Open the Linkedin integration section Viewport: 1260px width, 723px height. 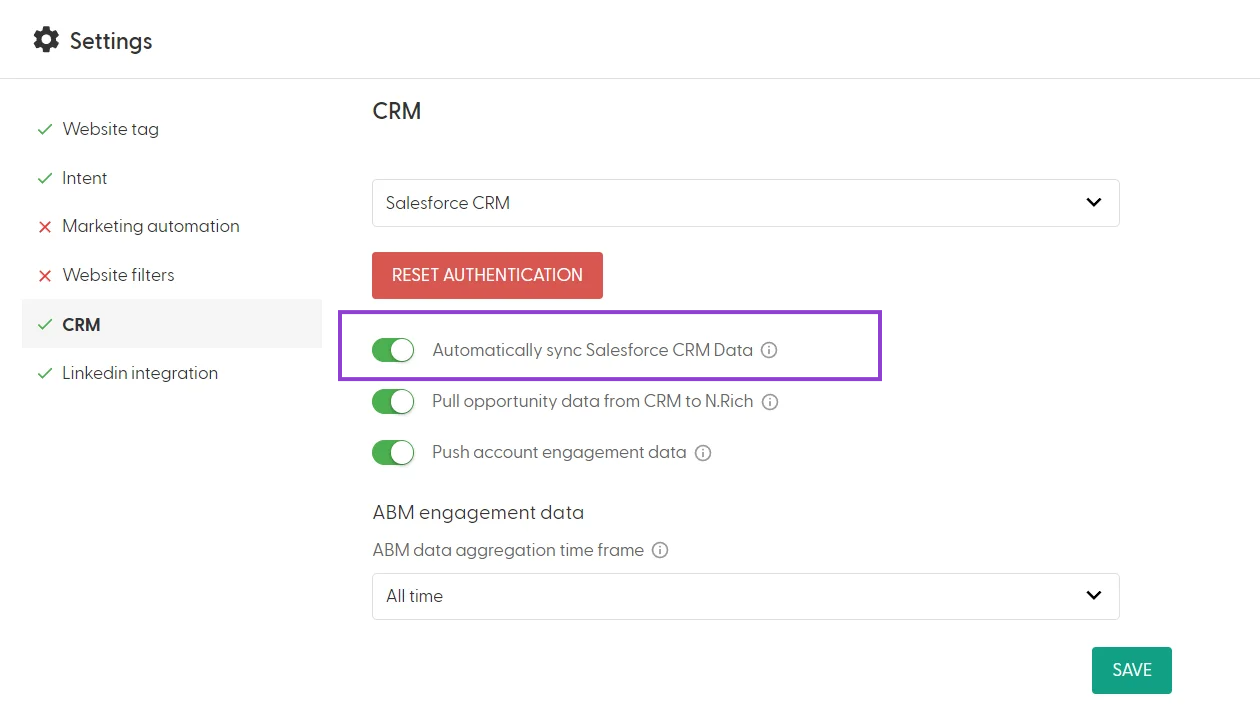[x=140, y=373]
